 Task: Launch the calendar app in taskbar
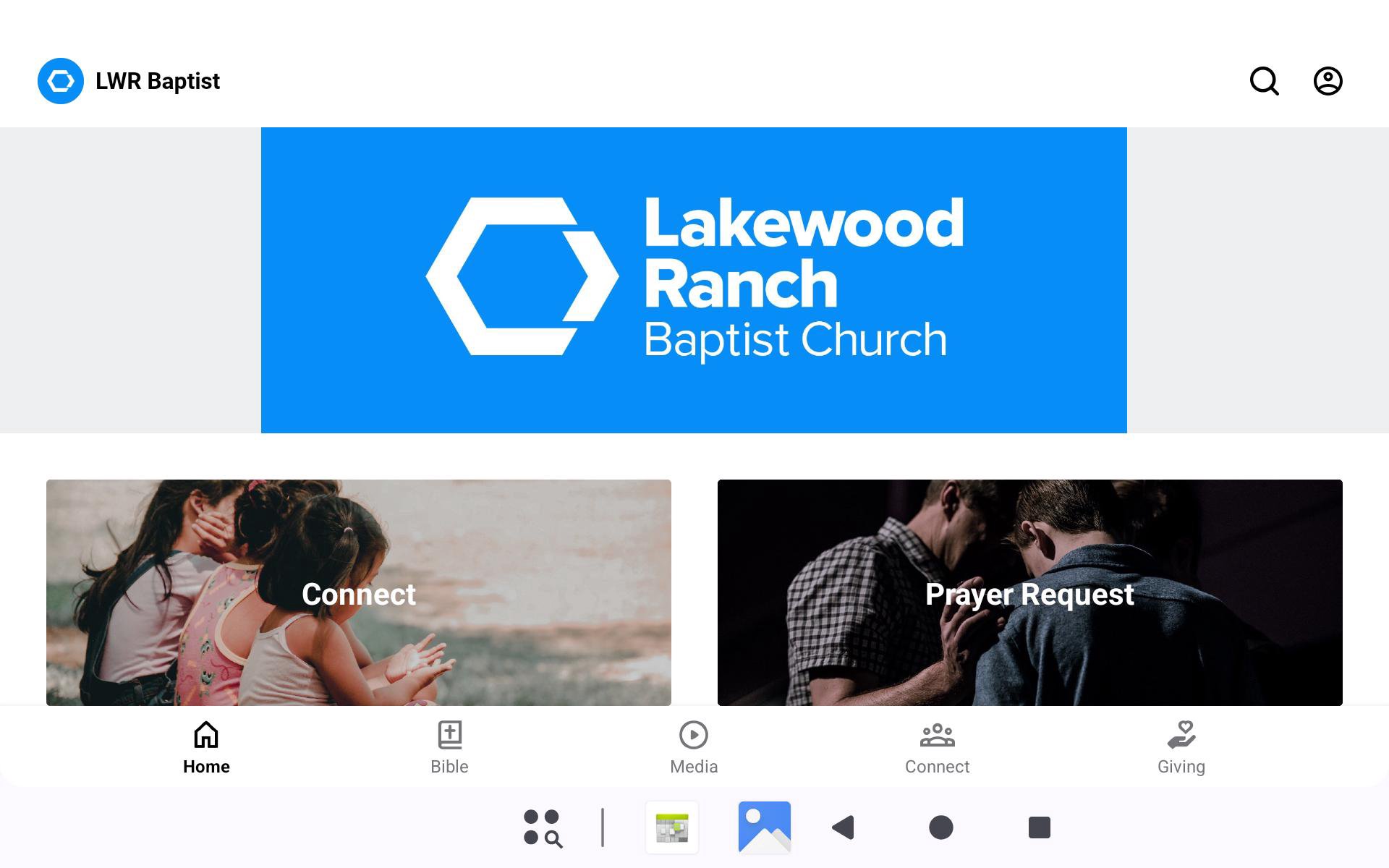coord(672,827)
